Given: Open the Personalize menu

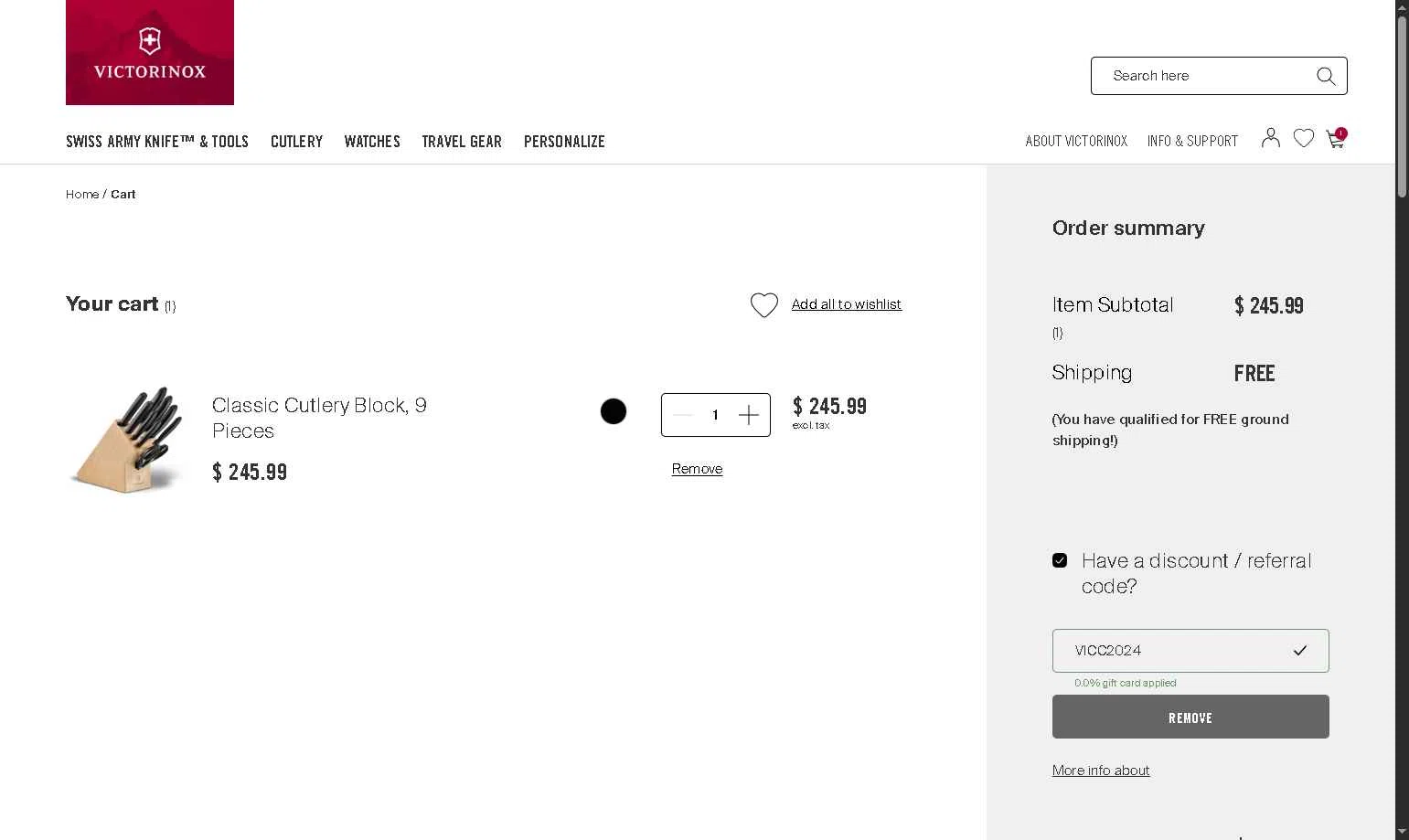Looking at the screenshot, I should [x=564, y=142].
